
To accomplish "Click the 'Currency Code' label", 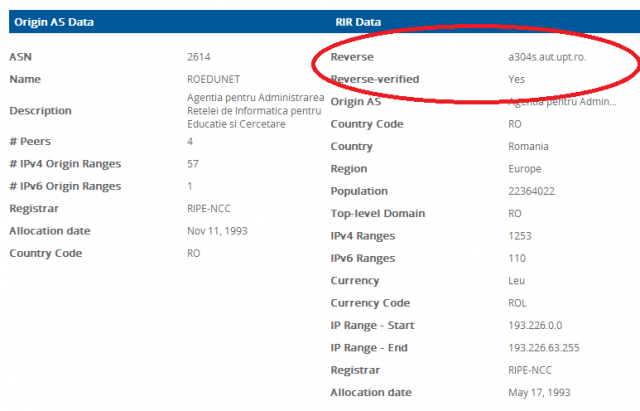I will pos(370,303).
